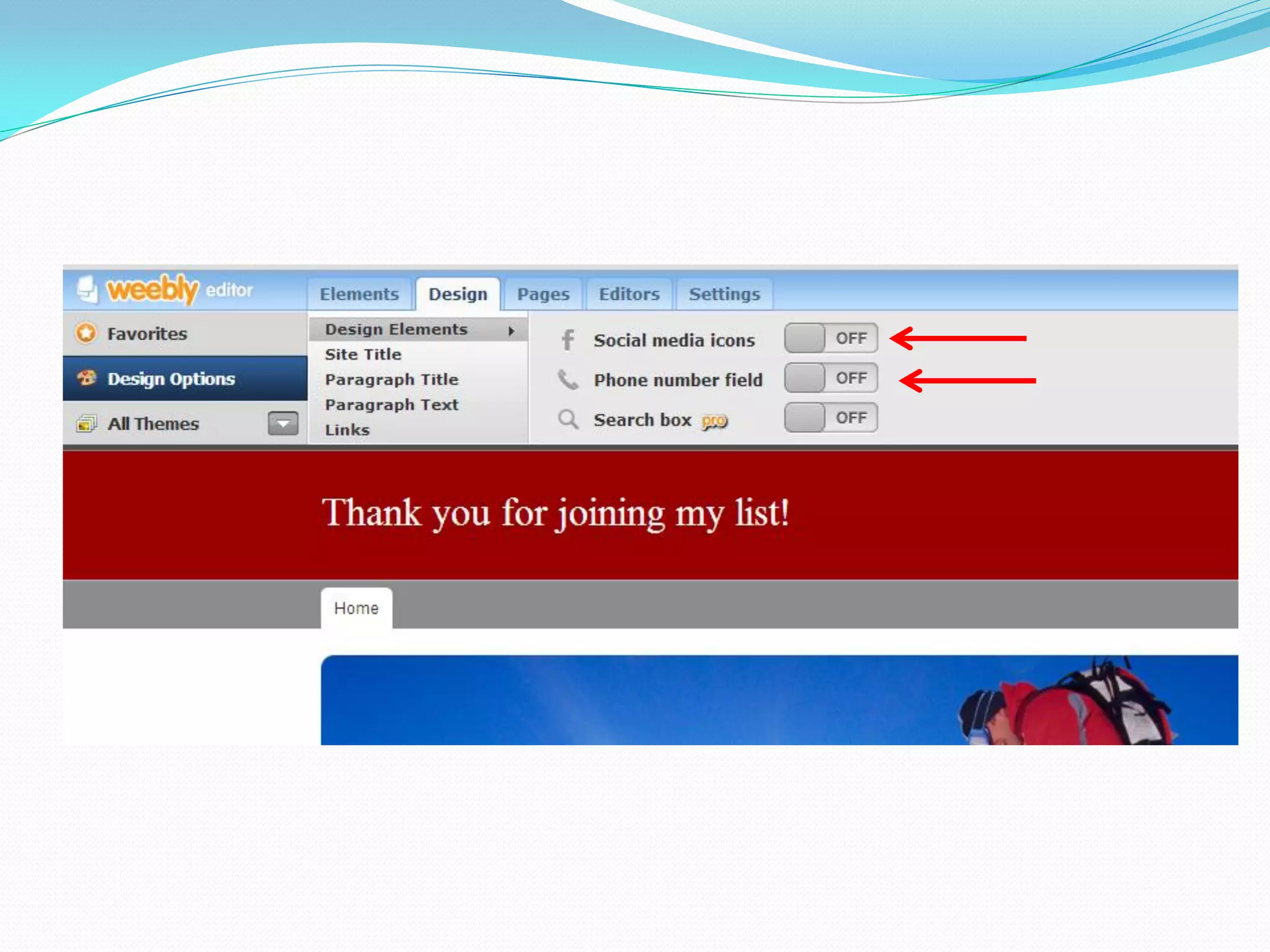Click the Design Options palette icon
Viewport: 1270px width, 952px height.
(x=87, y=378)
